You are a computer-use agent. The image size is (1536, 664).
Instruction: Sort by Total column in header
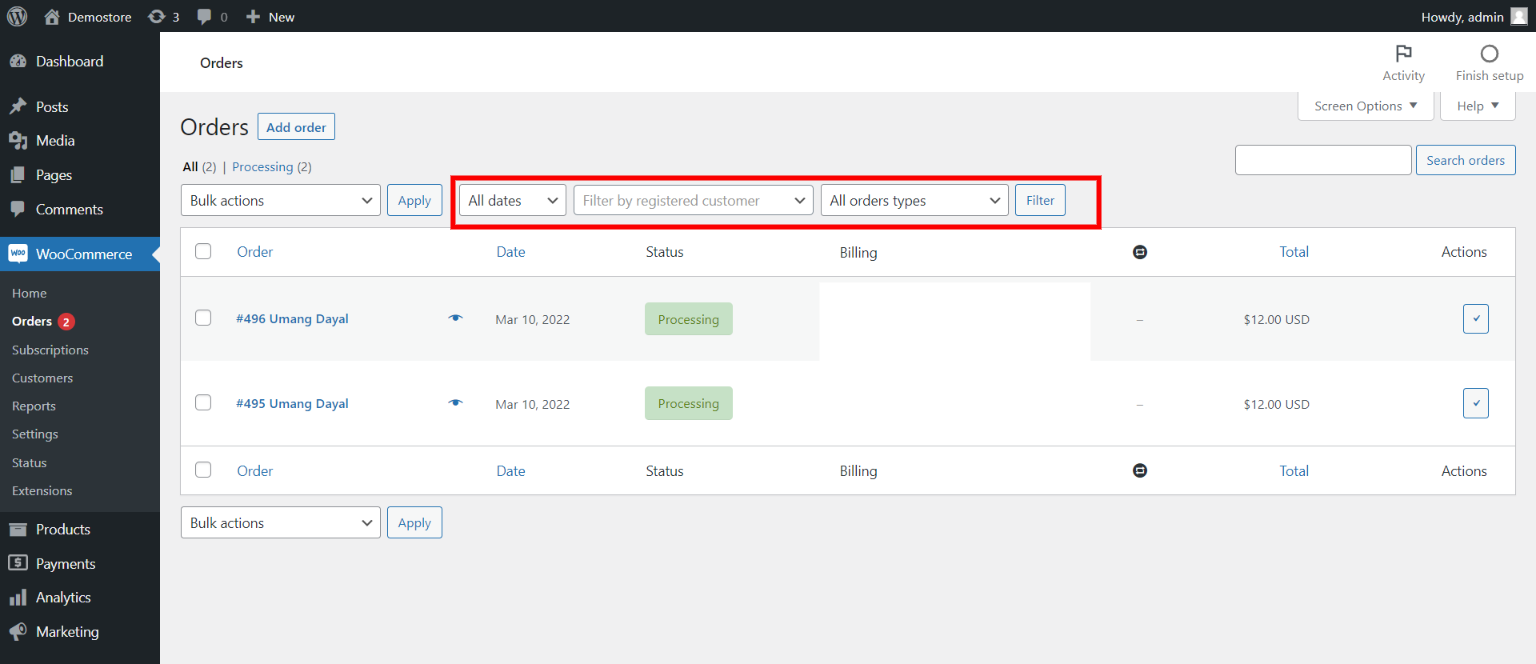click(1294, 252)
